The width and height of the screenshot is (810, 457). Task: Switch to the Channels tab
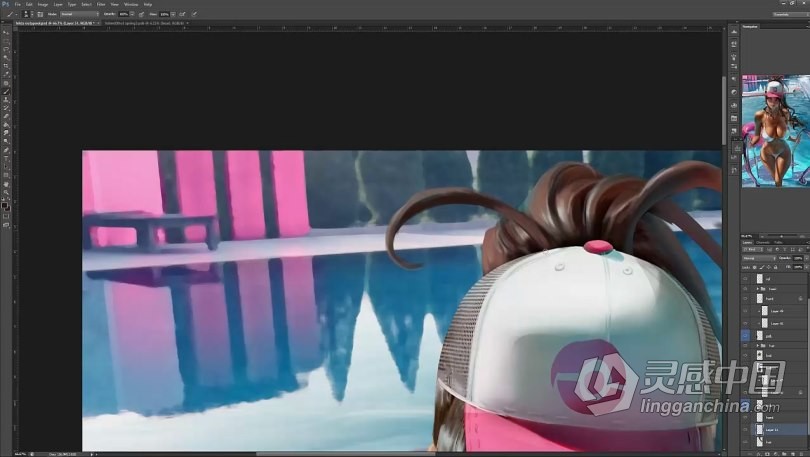pyautogui.click(x=763, y=242)
